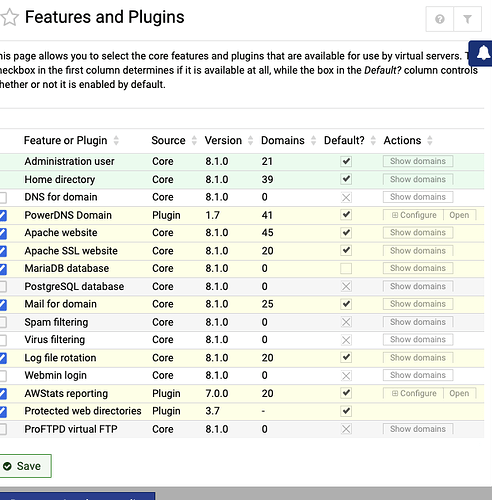The image size is (492, 500).
Task: Sort by Actions column arrows
Action: 430,140
